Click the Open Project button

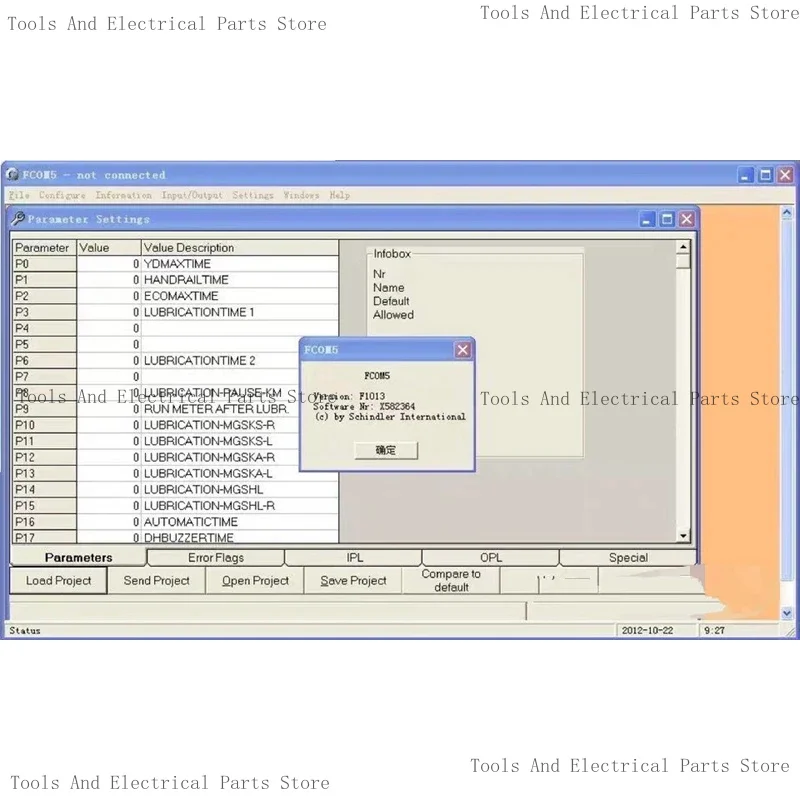pyautogui.click(x=255, y=581)
